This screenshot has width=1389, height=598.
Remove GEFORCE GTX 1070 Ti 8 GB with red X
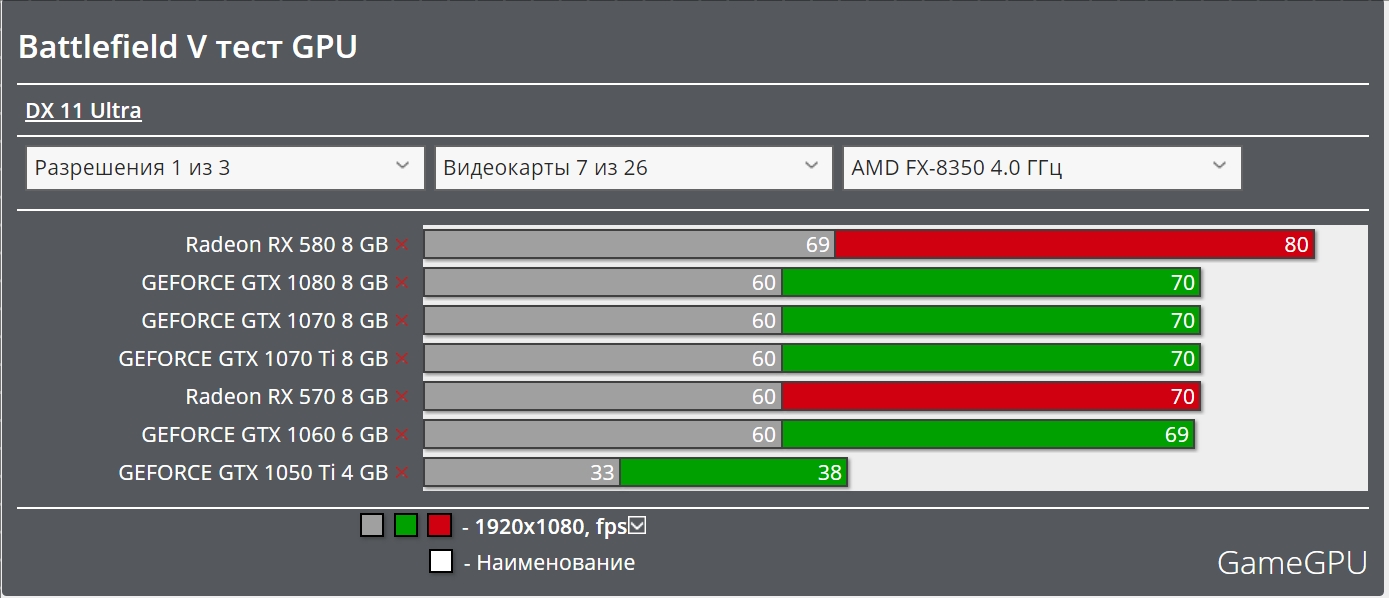(402, 359)
